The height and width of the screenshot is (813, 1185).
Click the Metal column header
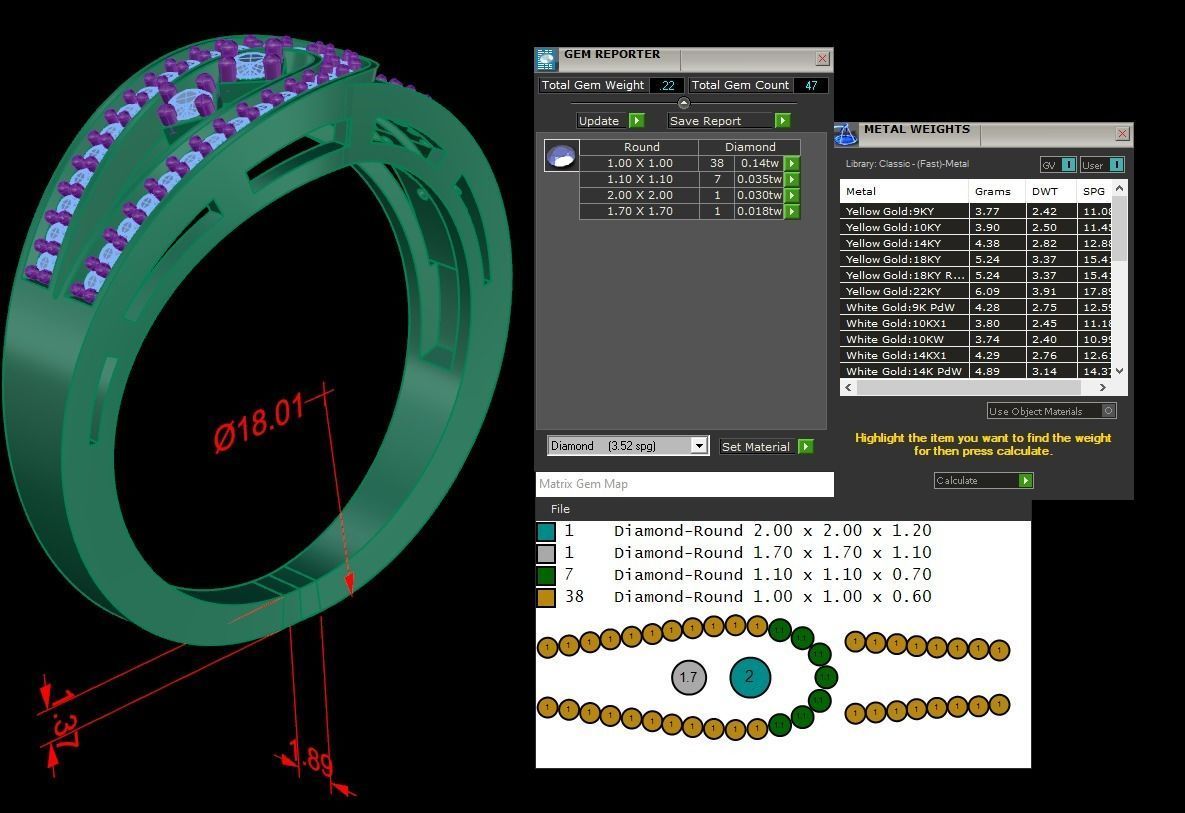tap(904, 191)
